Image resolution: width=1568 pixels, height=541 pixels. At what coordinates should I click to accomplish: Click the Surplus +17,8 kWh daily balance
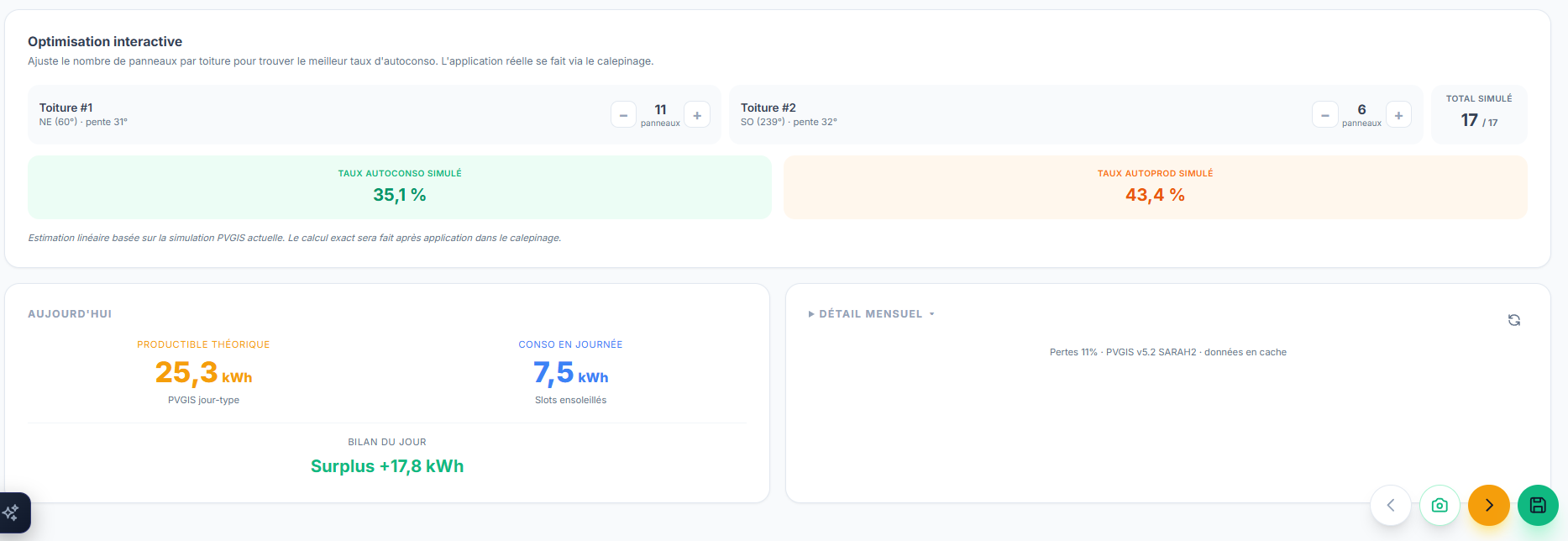point(387,466)
